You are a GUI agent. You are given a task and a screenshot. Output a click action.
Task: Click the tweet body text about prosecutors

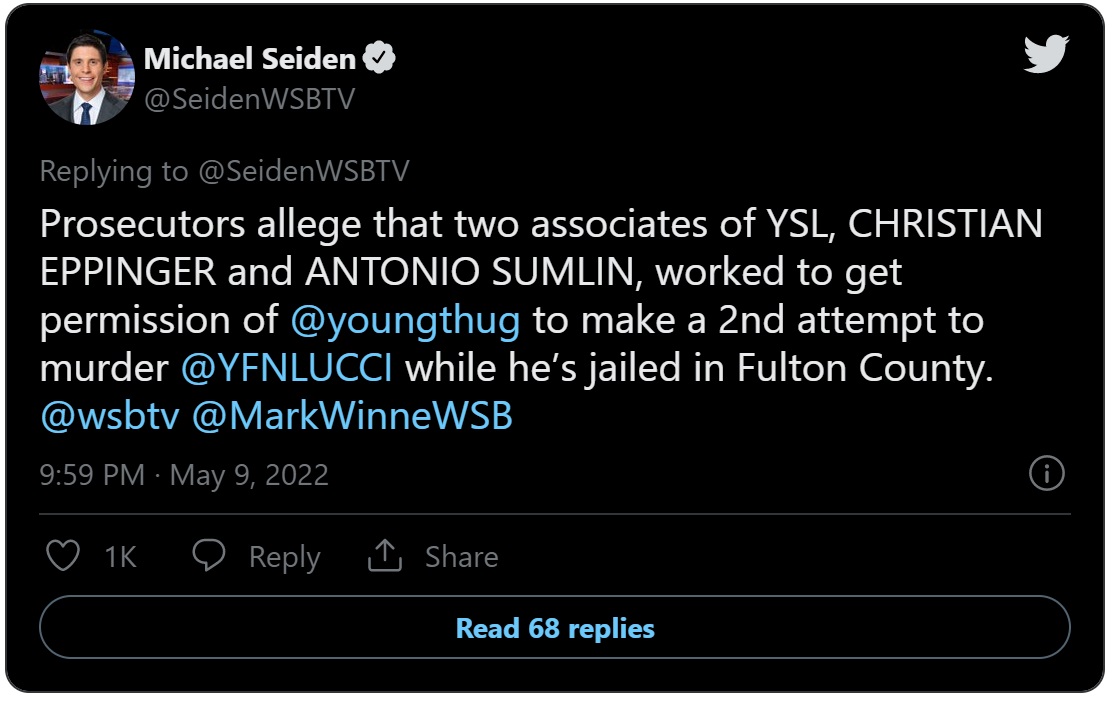click(x=541, y=320)
